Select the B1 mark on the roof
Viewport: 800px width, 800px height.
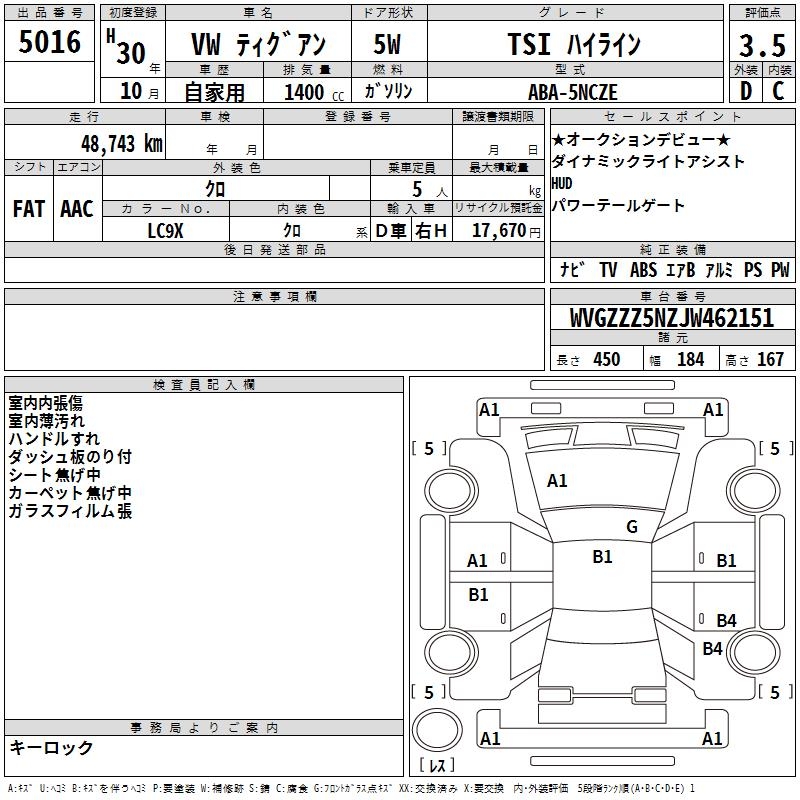[x=602, y=557]
